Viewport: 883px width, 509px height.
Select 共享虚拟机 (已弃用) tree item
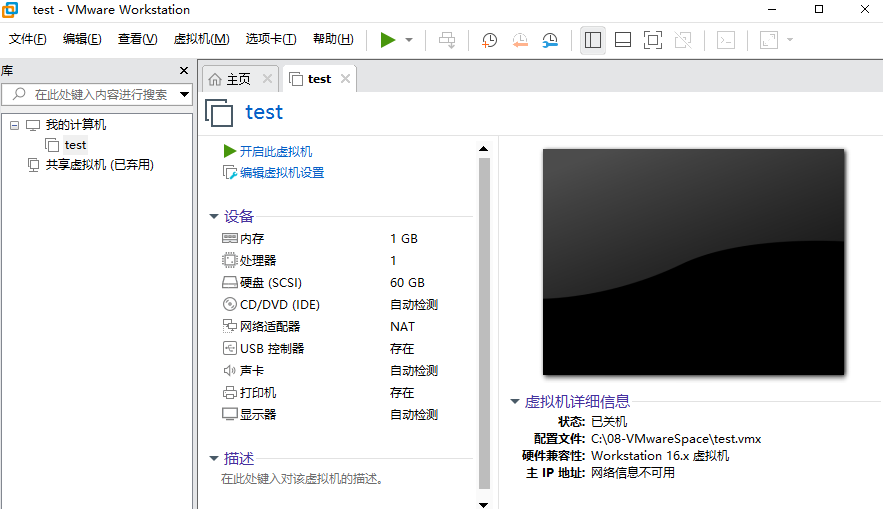pyautogui.click(x=100, y=164)
